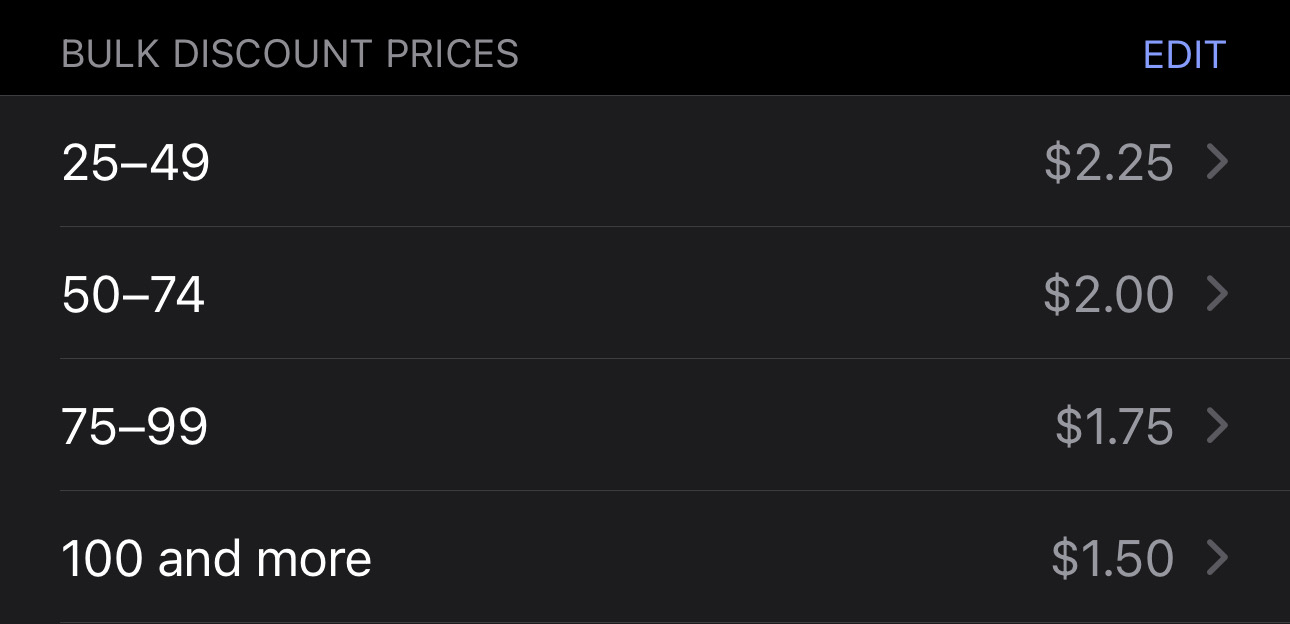The width and height of the screenshot is (1290, 624).
Task: Select the $2.25 price value
Action: 1108,163
